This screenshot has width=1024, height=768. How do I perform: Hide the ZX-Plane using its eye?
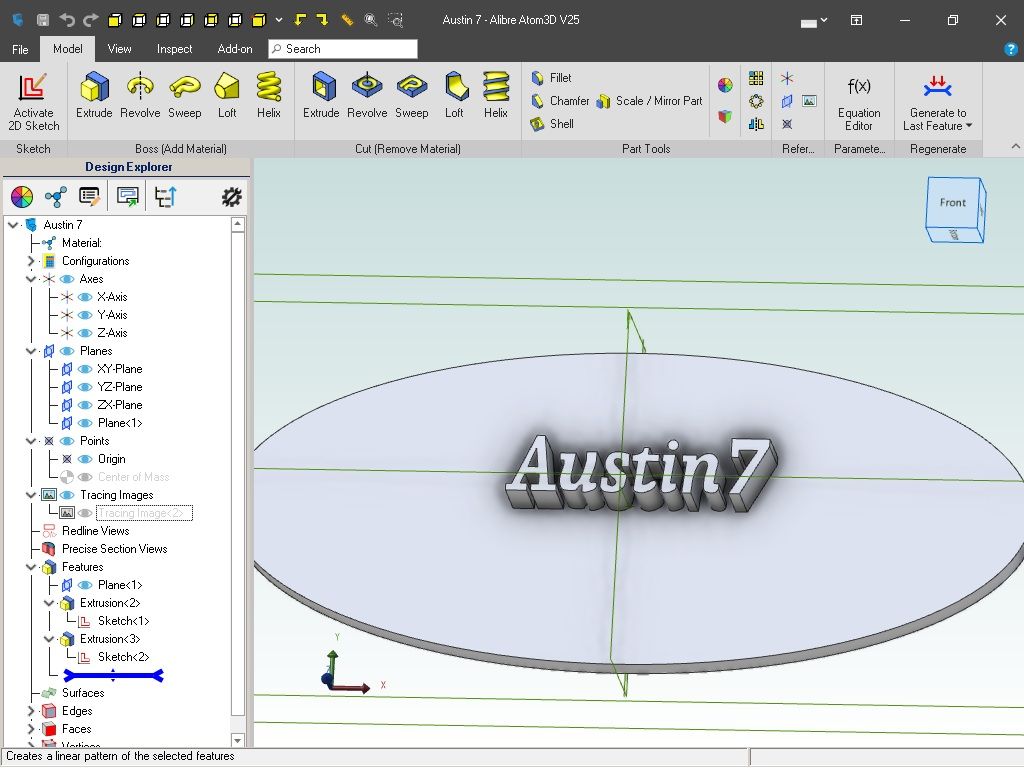point(85,406)
